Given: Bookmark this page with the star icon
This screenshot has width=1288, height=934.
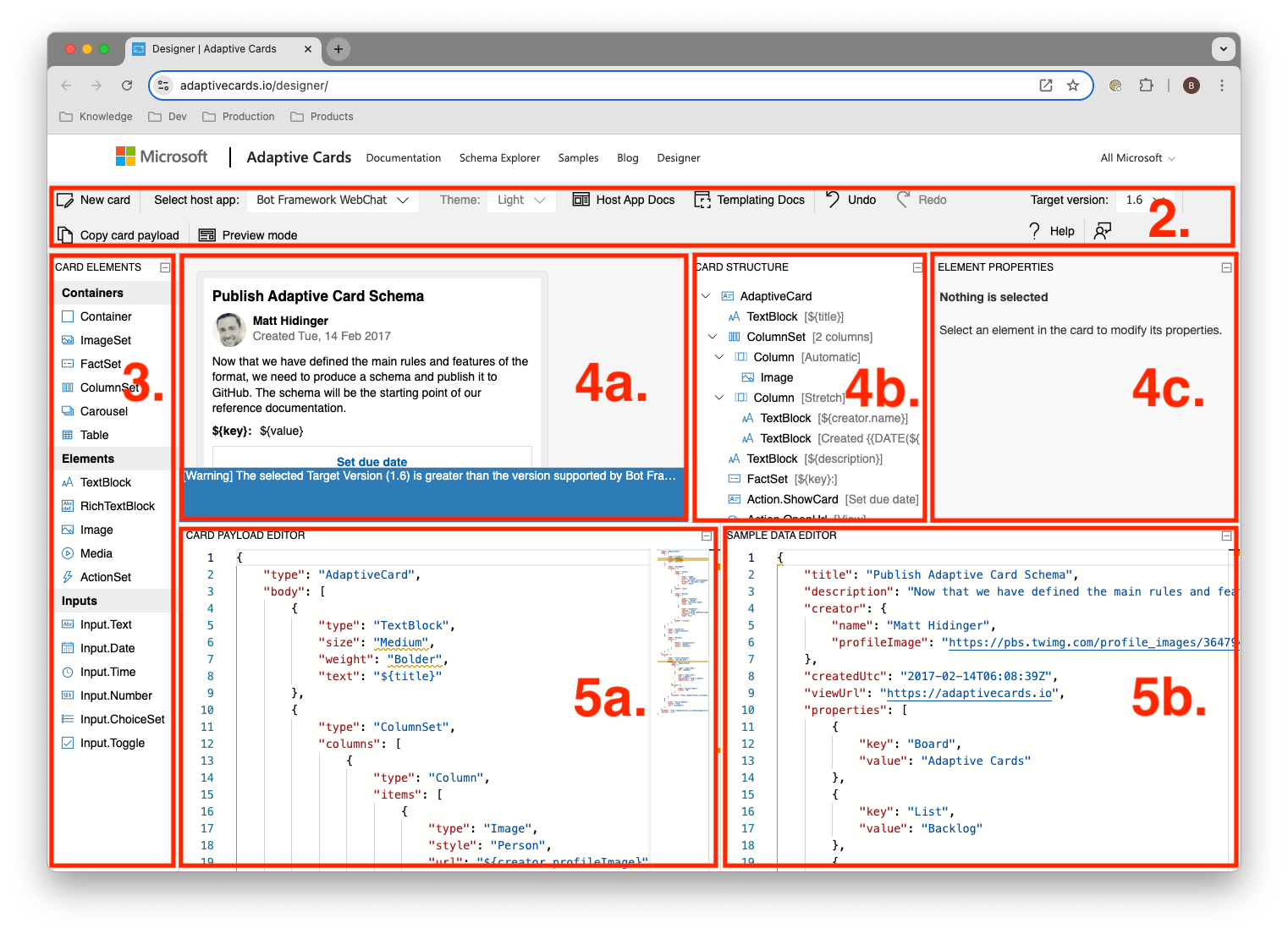Looking at the screenshot, I should [x=1073, y=85].
